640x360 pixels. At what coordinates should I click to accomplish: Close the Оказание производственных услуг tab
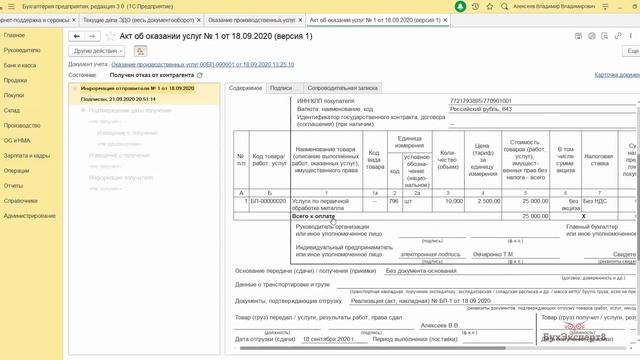(x=300, y=20)
